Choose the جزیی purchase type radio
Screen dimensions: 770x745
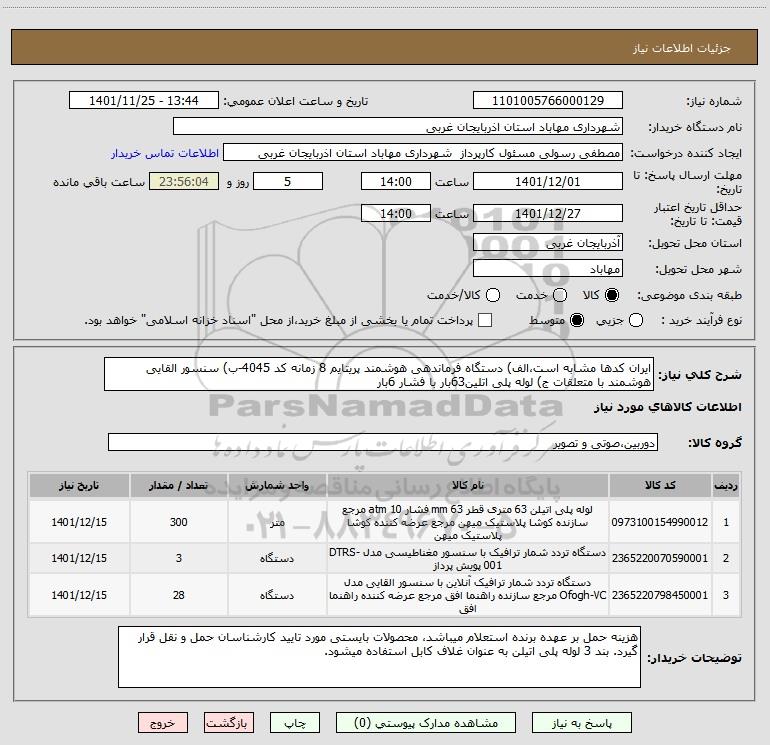point(636,320)
